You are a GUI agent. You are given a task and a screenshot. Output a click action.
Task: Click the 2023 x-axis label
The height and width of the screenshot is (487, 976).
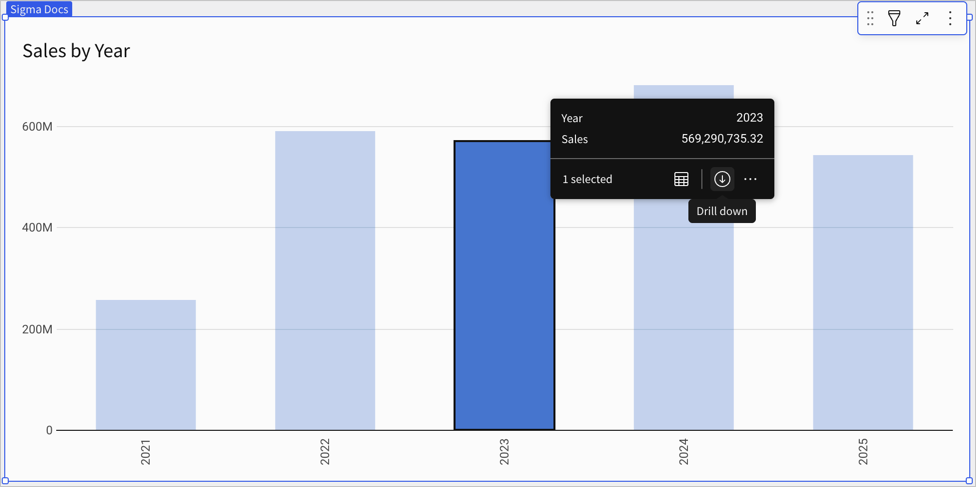tap(504, 452)
